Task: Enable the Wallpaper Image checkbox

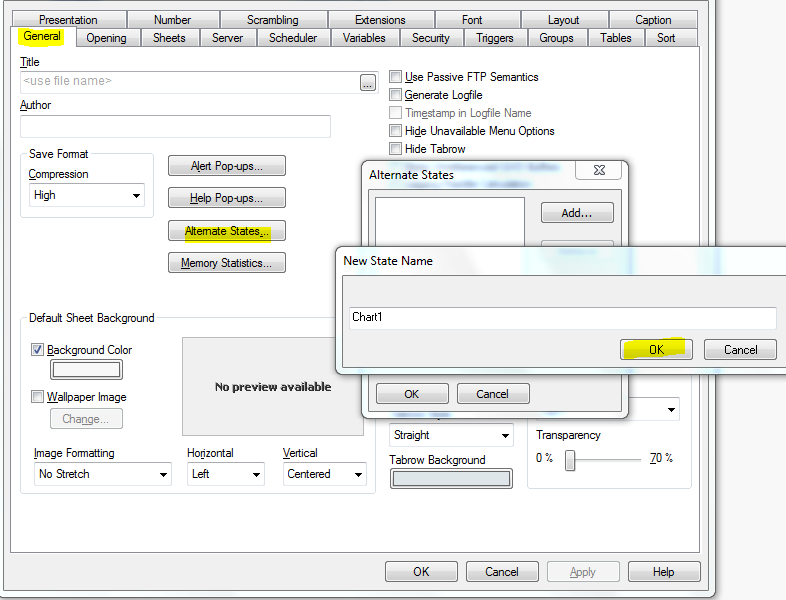Action: coord(37,397)
